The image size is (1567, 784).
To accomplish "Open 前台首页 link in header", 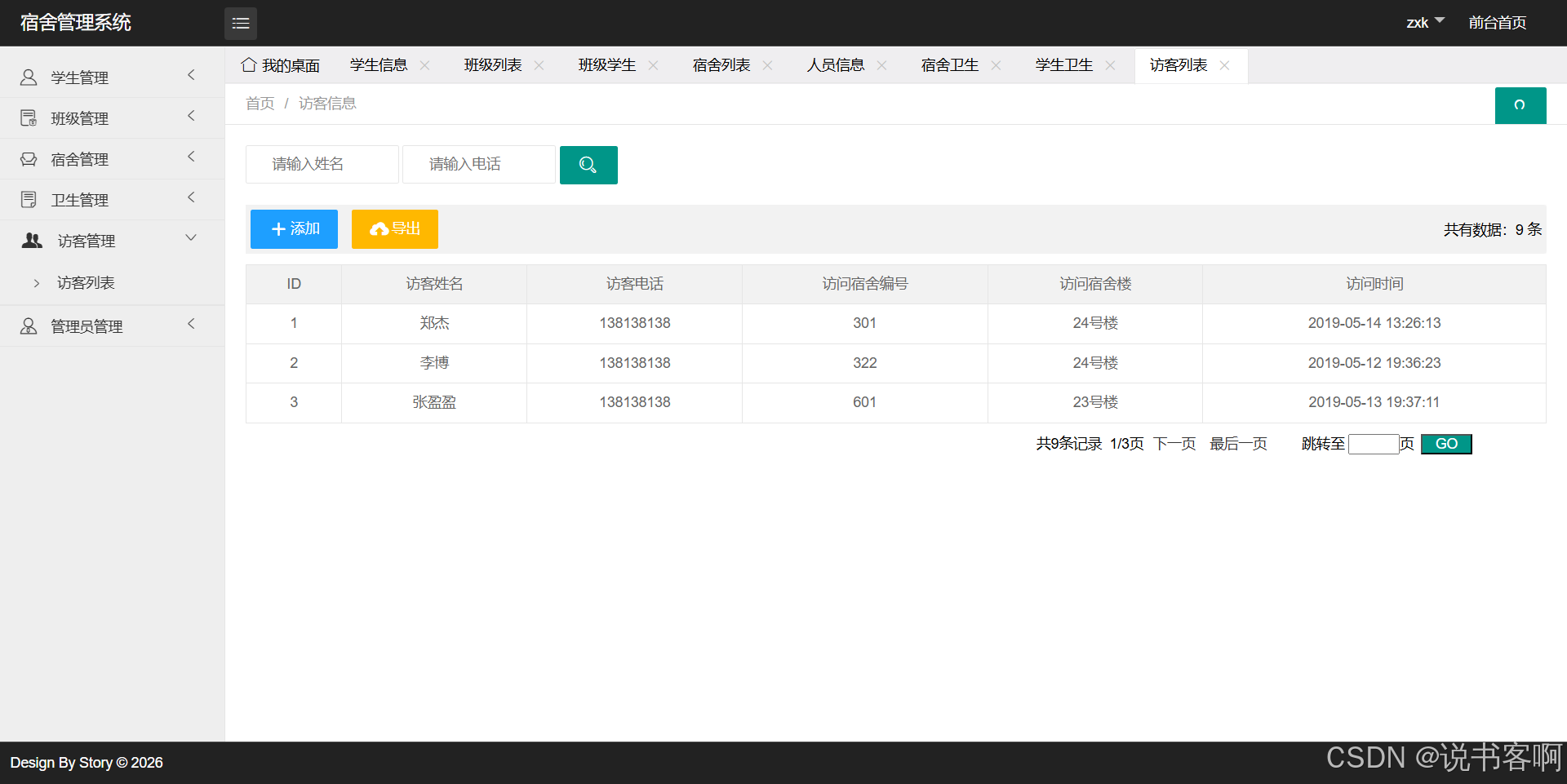I will click(1498, 23).
